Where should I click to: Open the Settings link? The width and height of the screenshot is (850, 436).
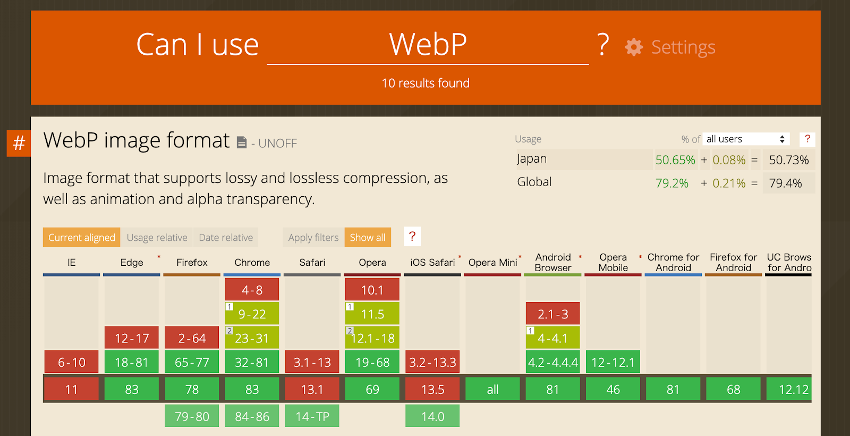[683, 47]
